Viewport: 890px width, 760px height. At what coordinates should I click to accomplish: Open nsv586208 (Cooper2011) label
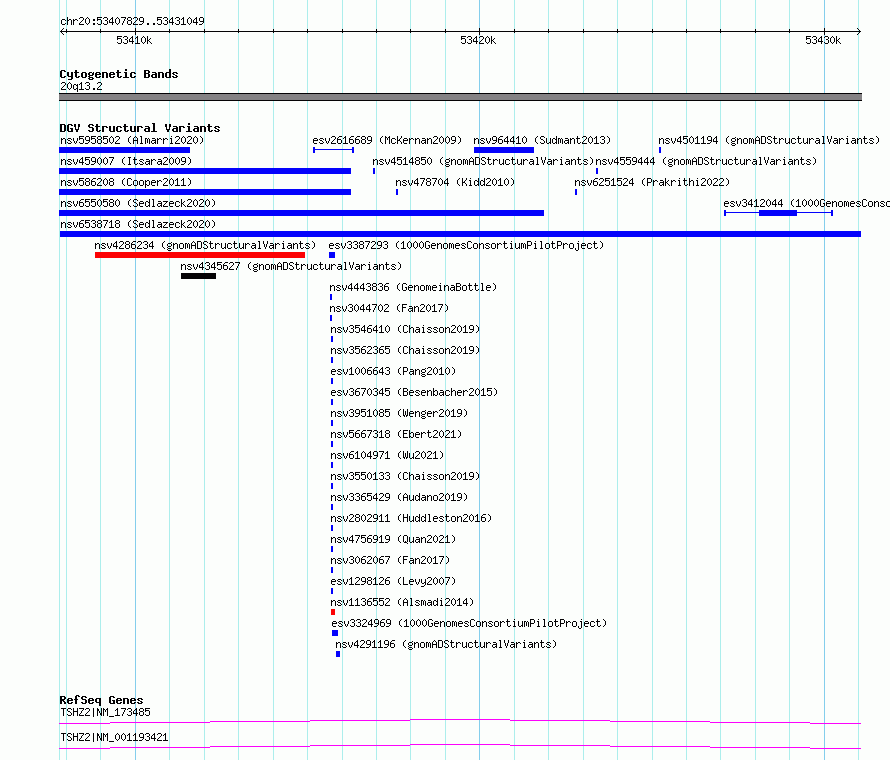tap(126, 182)
